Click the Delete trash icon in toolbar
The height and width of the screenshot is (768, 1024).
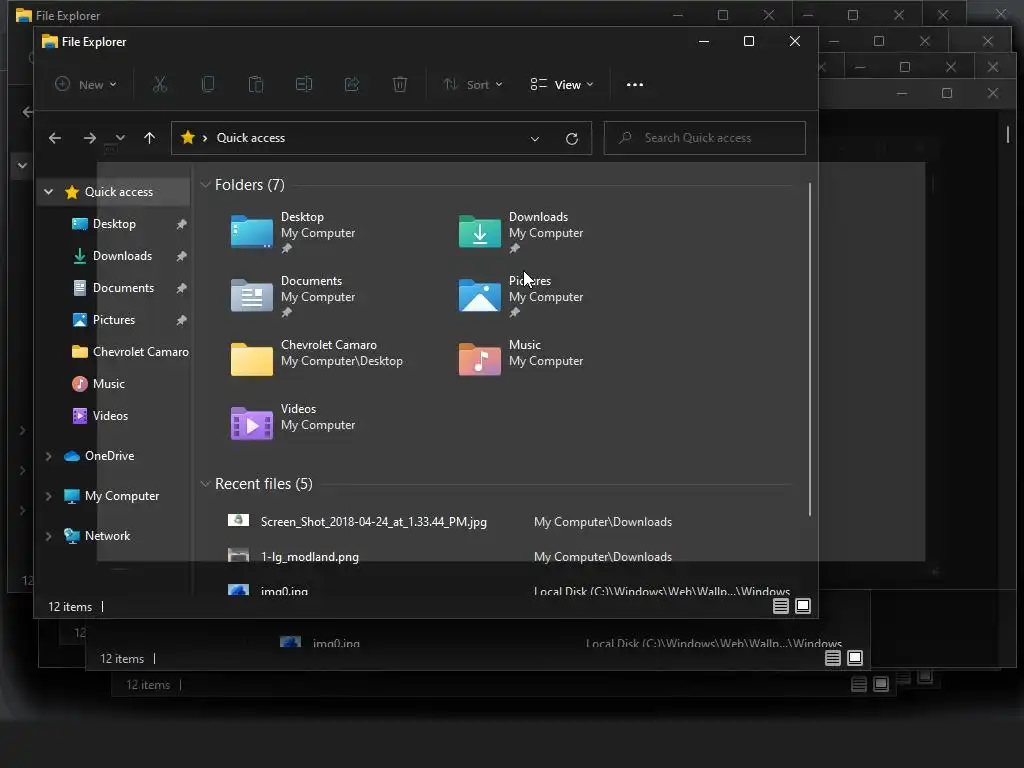(x=400, y=84)
